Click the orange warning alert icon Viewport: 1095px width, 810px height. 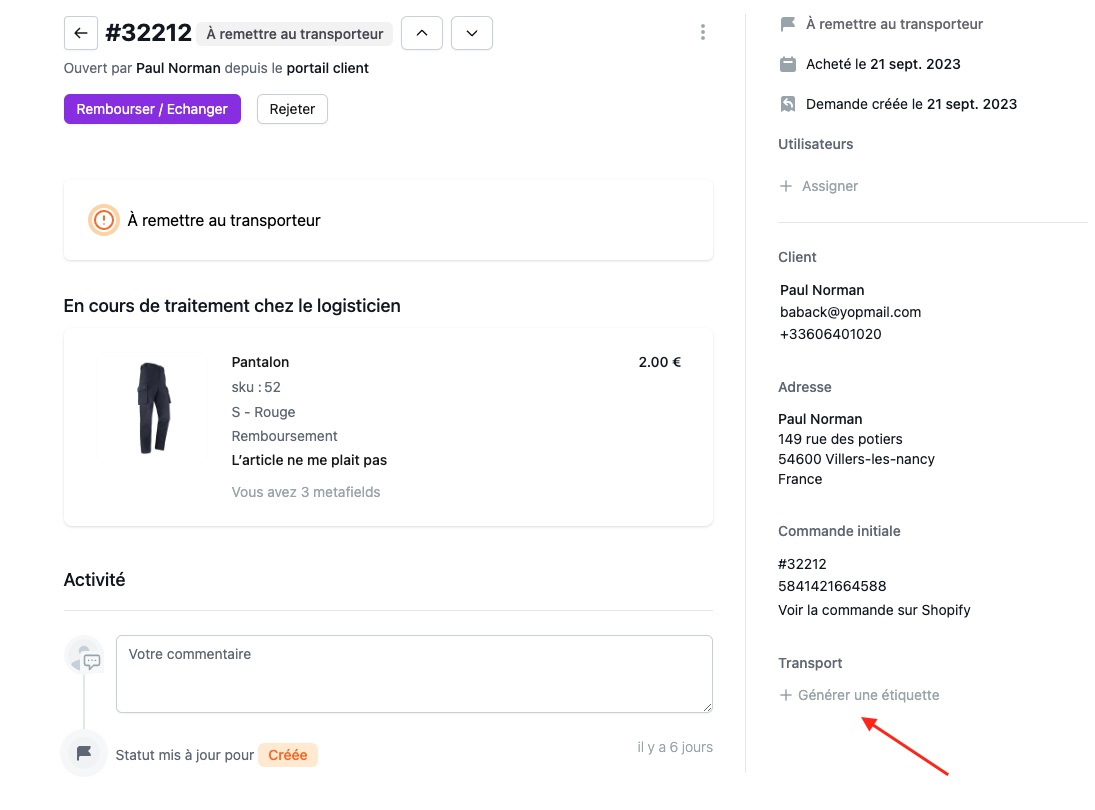click(x=104, y=220)
